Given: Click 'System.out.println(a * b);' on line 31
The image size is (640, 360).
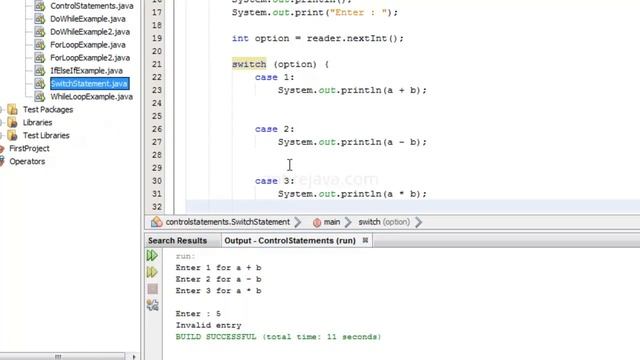Looking at the screenshot, I should tap(353, 194).
